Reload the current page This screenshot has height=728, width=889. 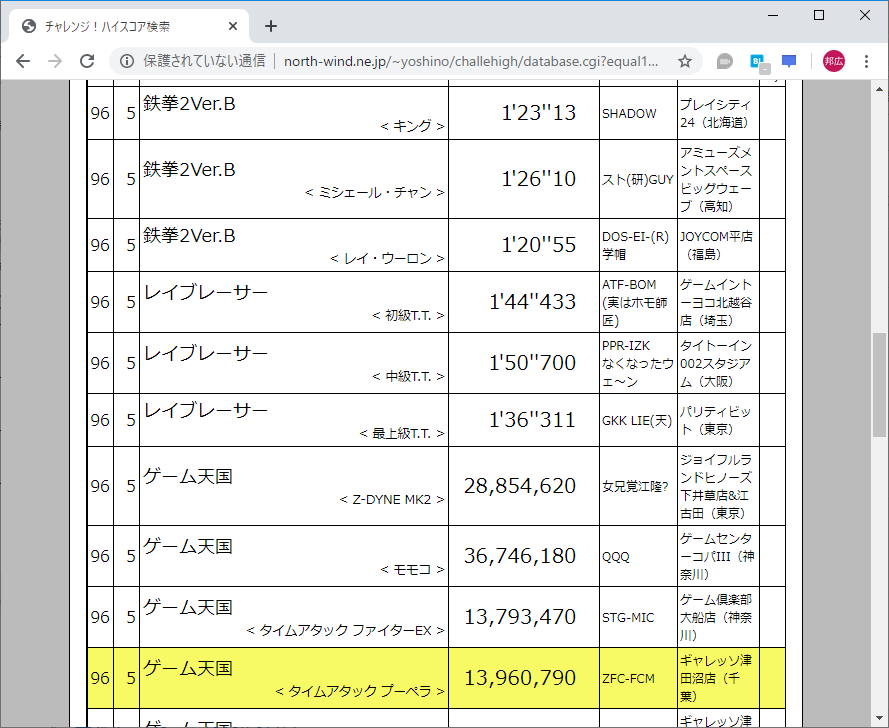(x=87, y=61)
